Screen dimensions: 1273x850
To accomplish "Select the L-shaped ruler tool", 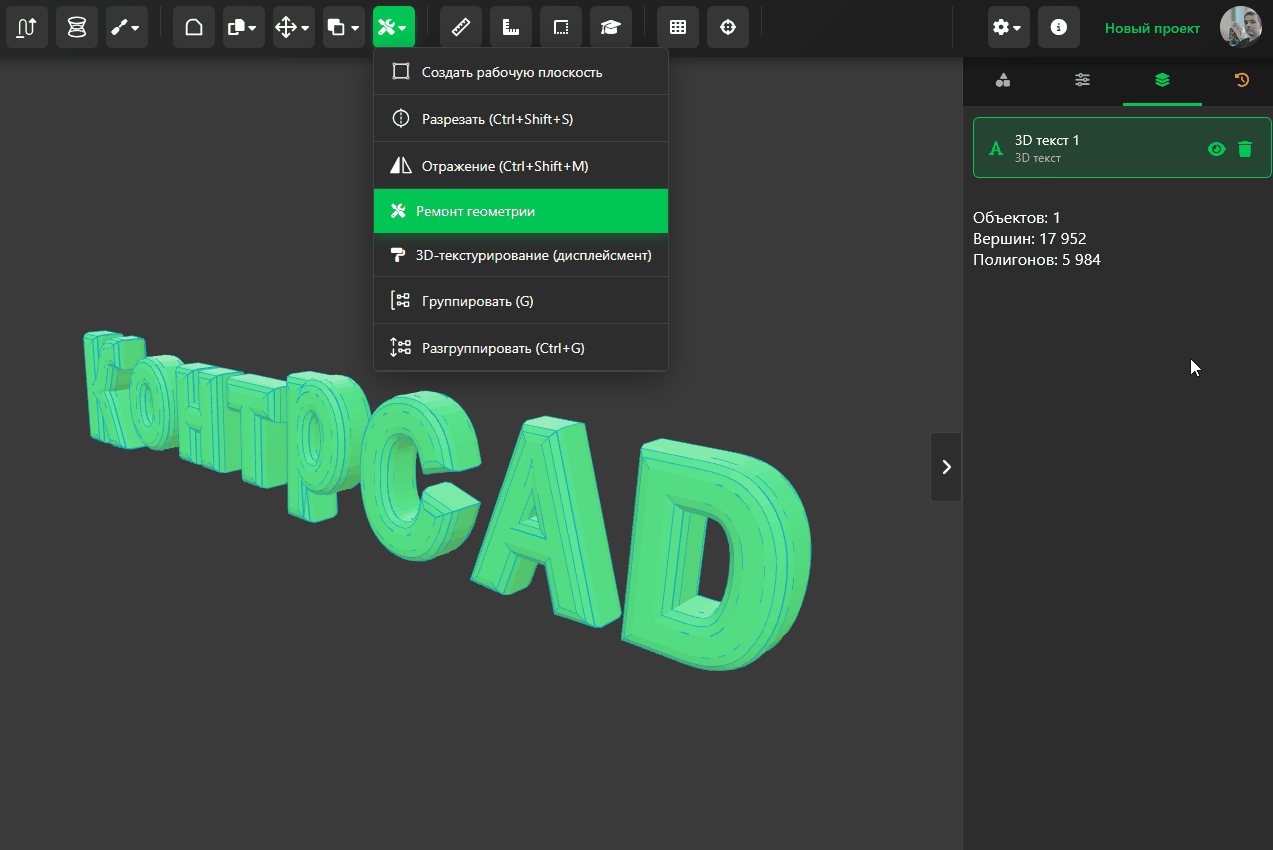I will tap(511, 28).
